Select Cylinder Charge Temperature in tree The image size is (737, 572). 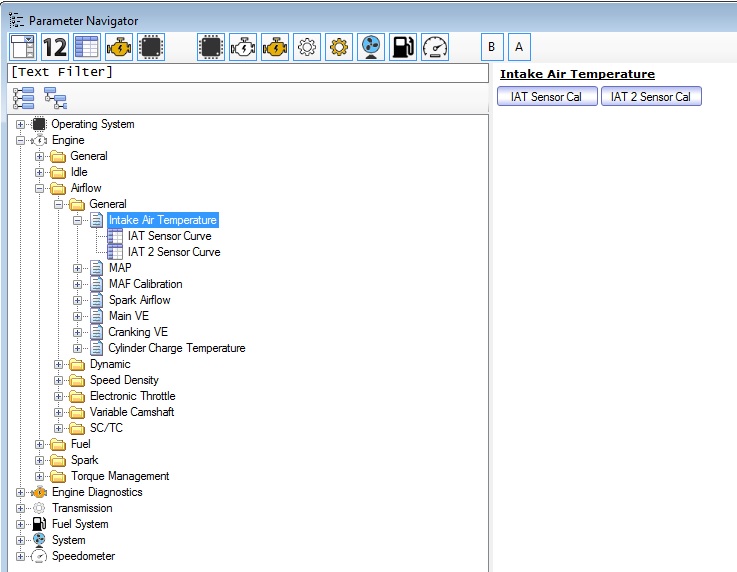(176, 348)
